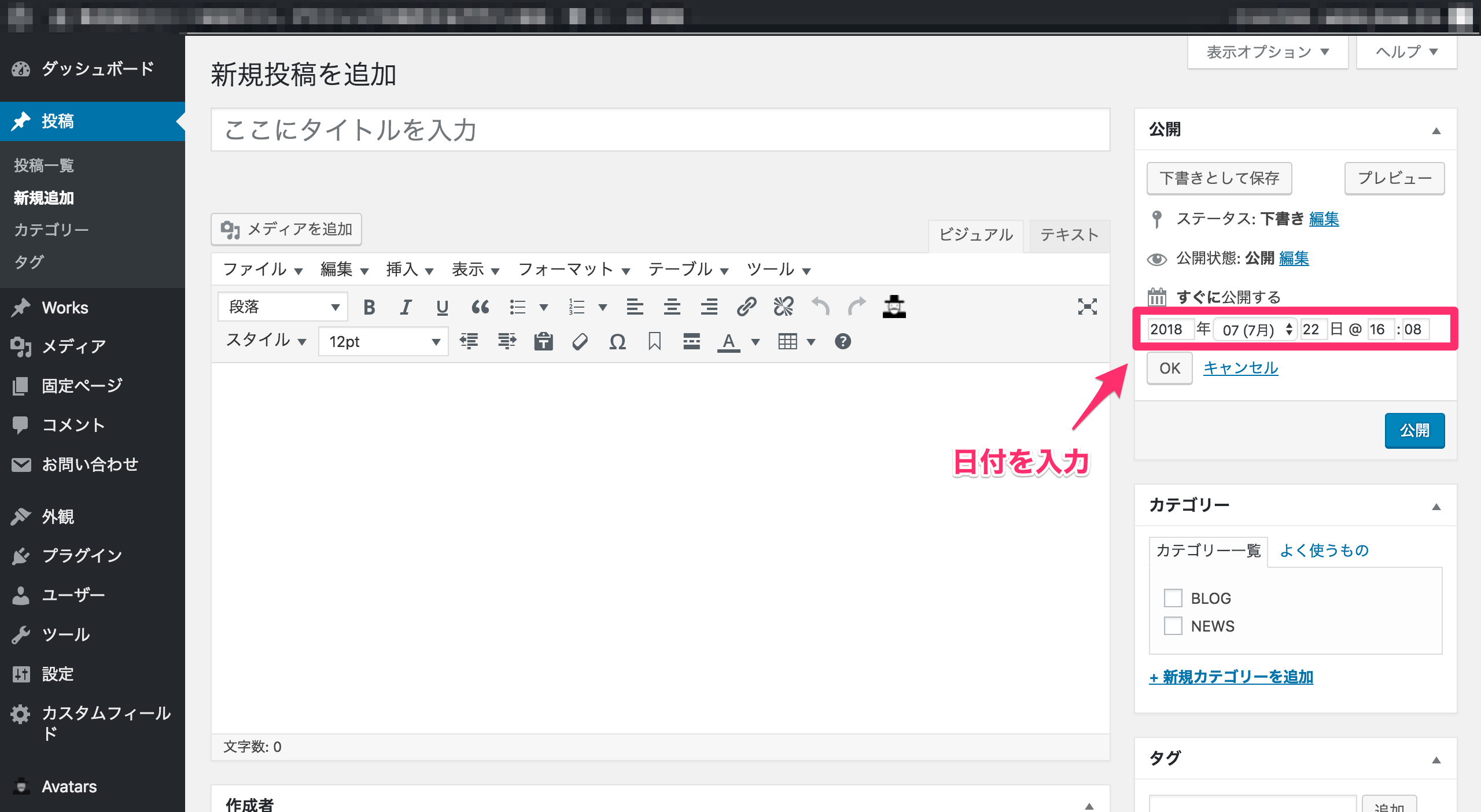Image resolution: width=1481 pixels, height=812 pixels.
Task: Check the NEWS category checkbox
Action: click(1173, 626)
